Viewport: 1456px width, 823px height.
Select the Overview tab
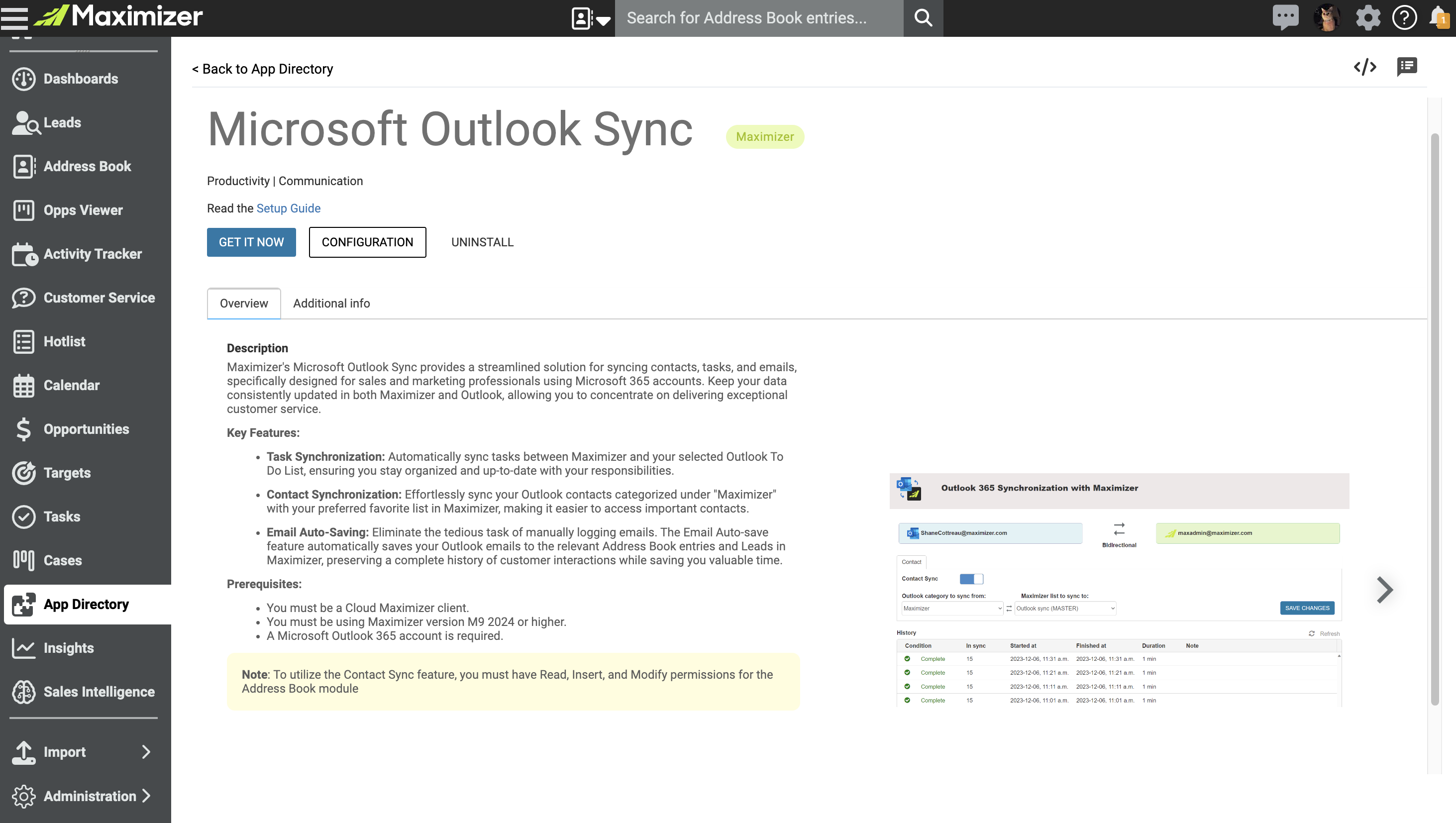point(244,304)
